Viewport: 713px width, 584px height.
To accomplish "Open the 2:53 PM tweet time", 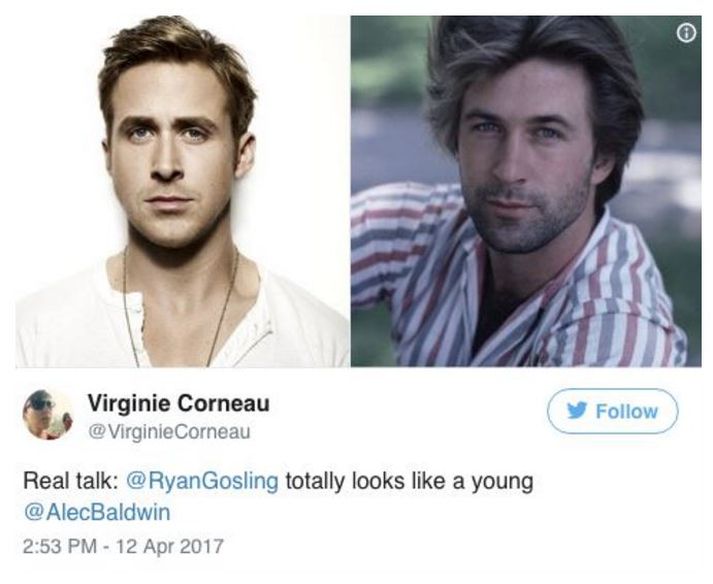I will point(60,546).
